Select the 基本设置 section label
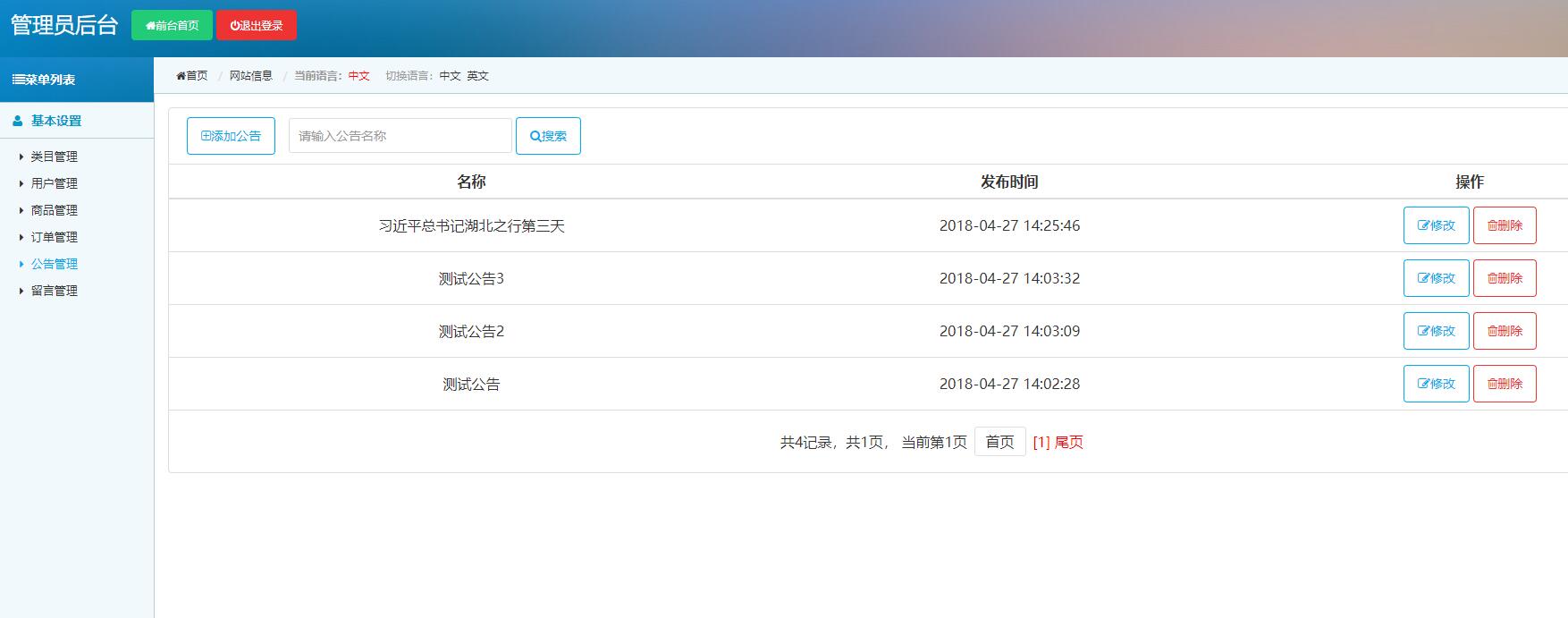 (x=56, y=121)
